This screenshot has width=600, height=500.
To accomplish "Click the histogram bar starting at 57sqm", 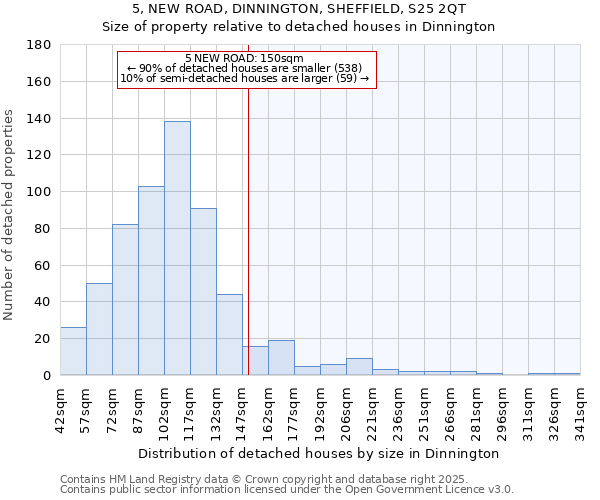I will coord(99,329).
